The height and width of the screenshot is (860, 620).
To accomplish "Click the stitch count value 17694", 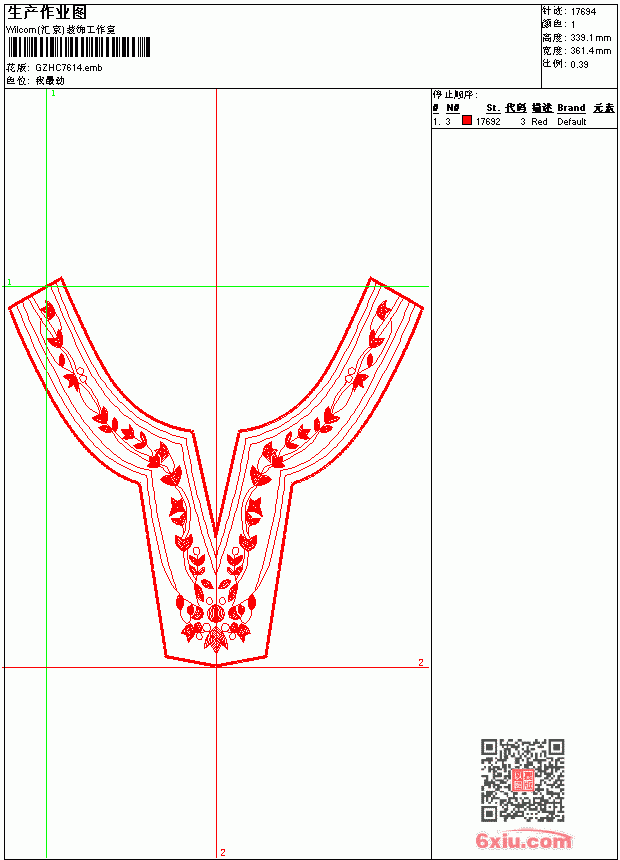I will point(583,12).
